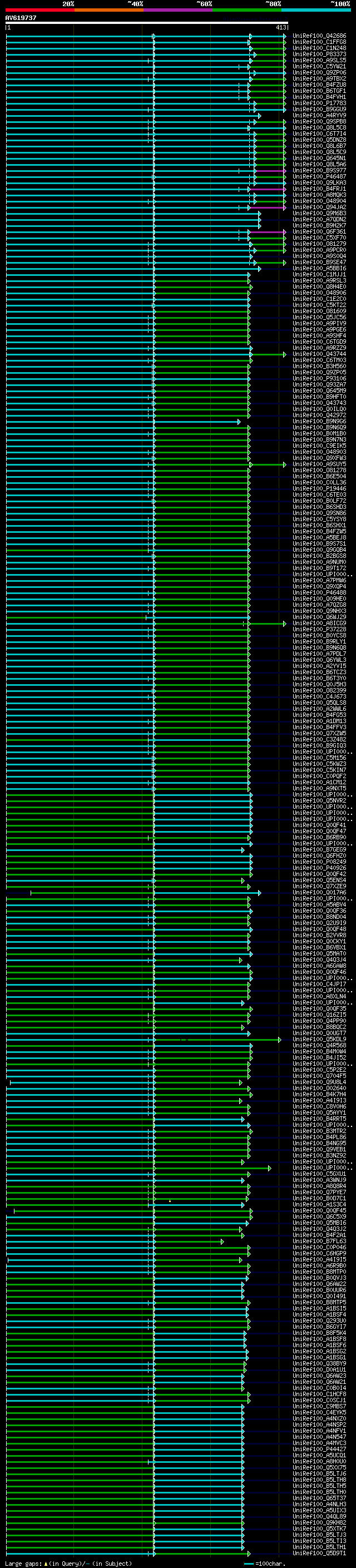
Task: Select hit label UniRef100_A9NXT5
Action: [x=319, y=788]
